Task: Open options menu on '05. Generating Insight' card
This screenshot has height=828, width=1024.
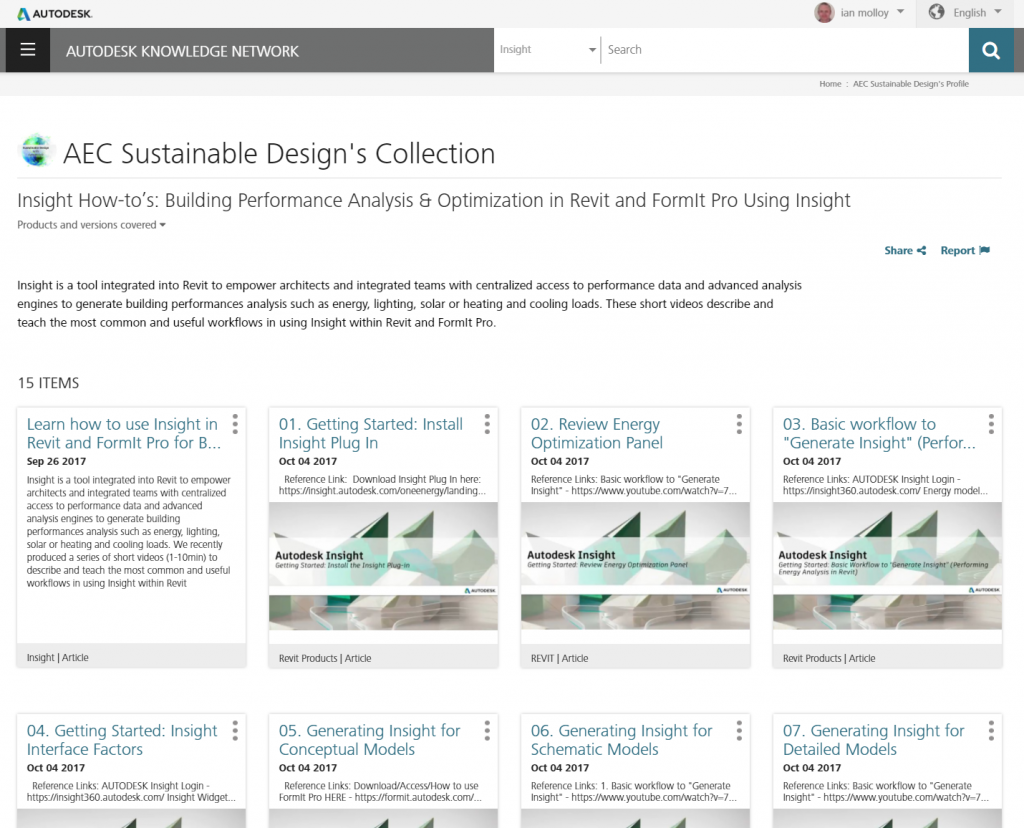Action: point(487,731)
